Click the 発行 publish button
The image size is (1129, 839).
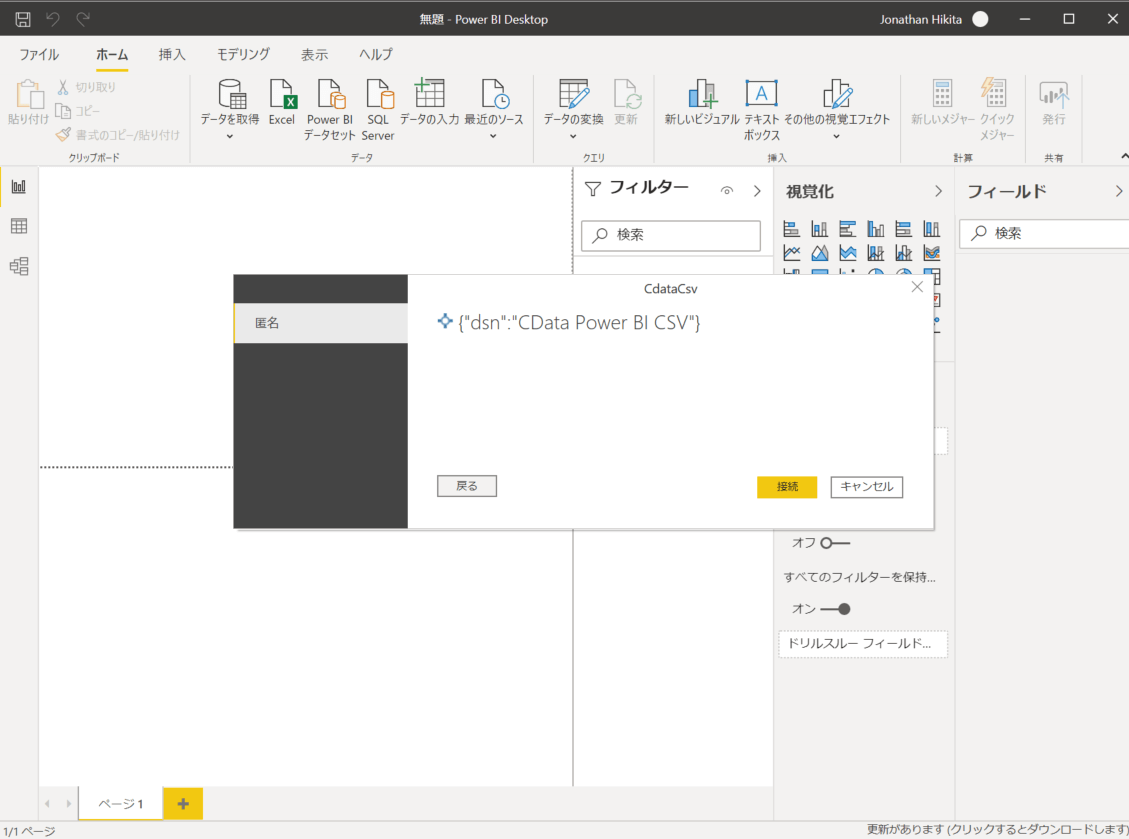click(1053, 102)
